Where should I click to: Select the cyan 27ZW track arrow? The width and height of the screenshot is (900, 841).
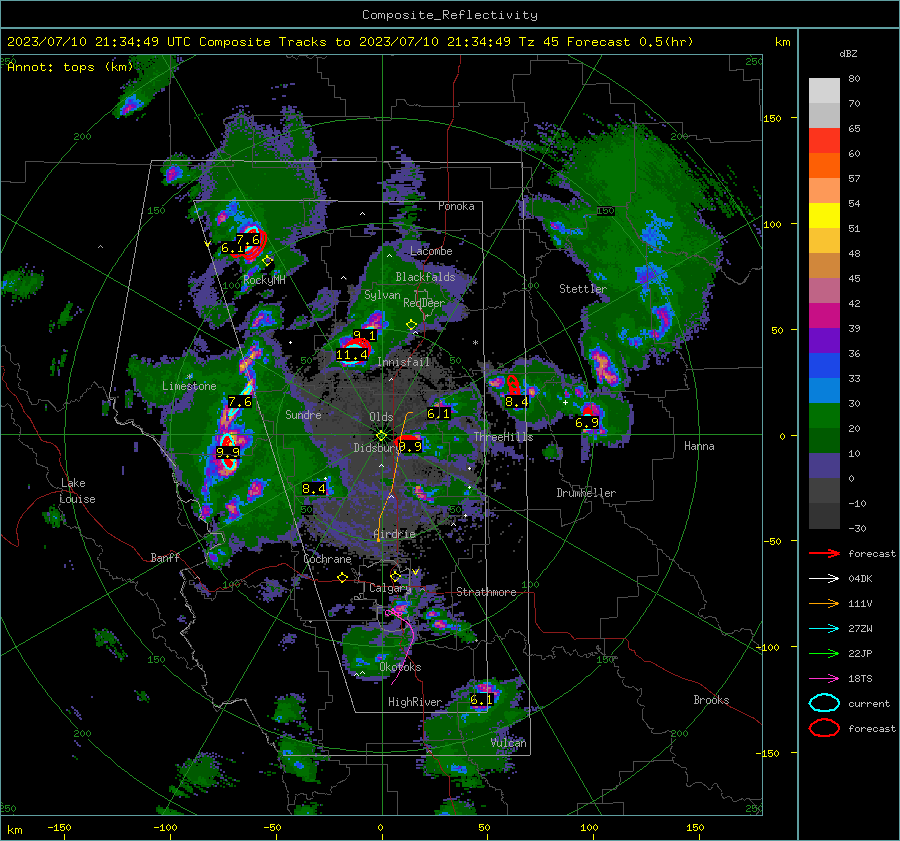pos(824,629)
